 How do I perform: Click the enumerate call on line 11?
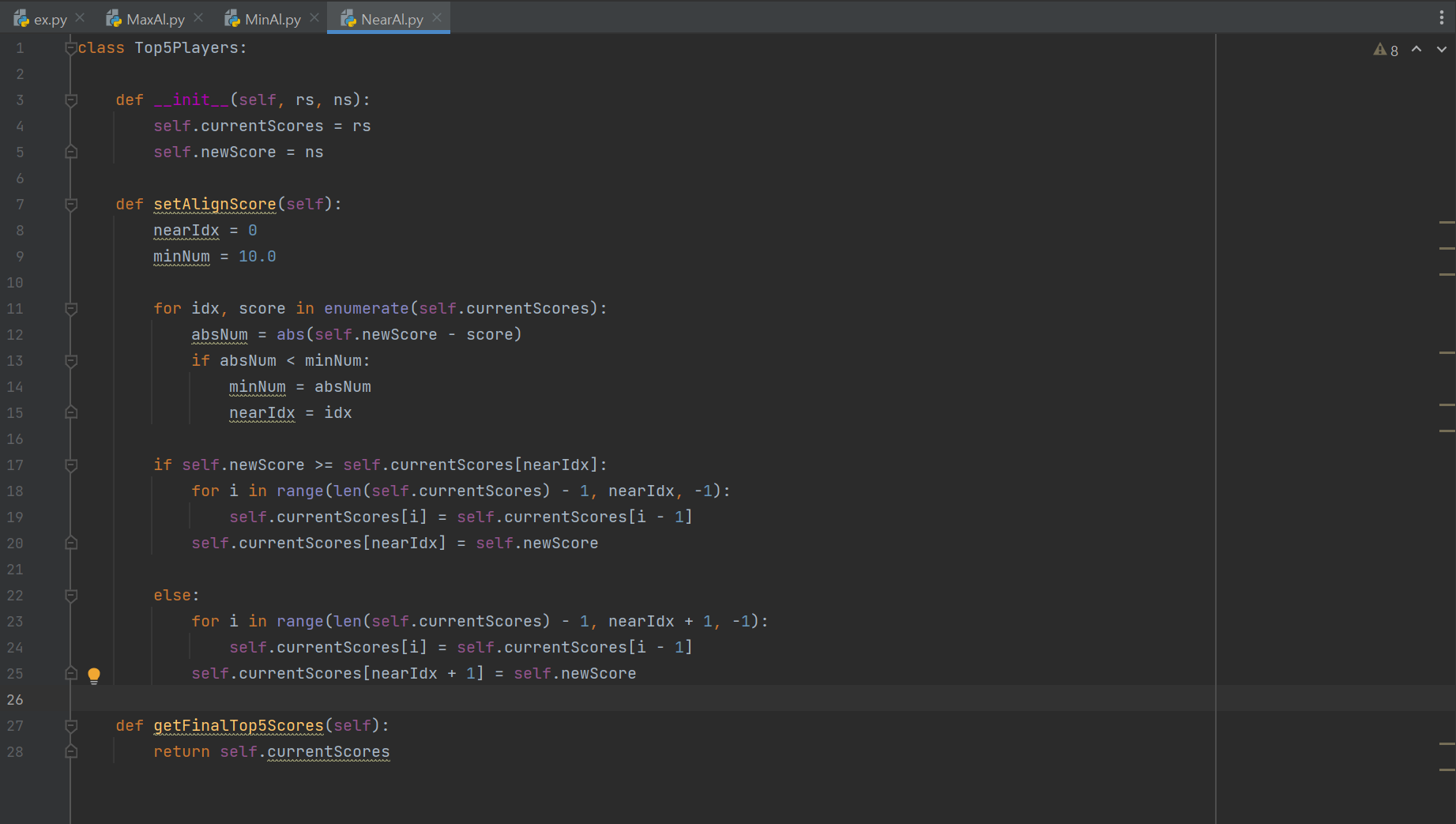coord(367,308)
